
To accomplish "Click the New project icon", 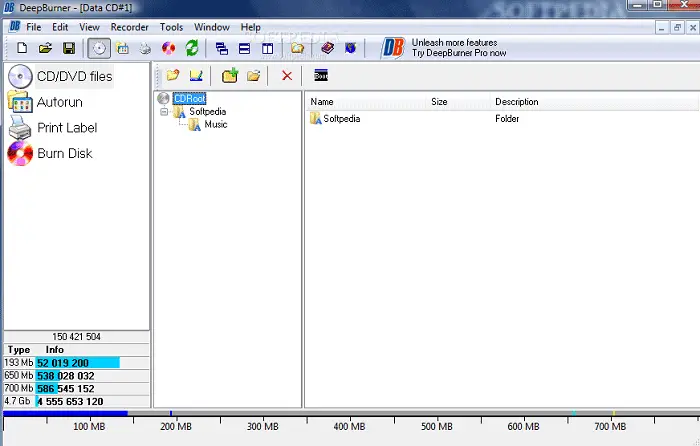I will pyautogui.click(x=22, y=48).
